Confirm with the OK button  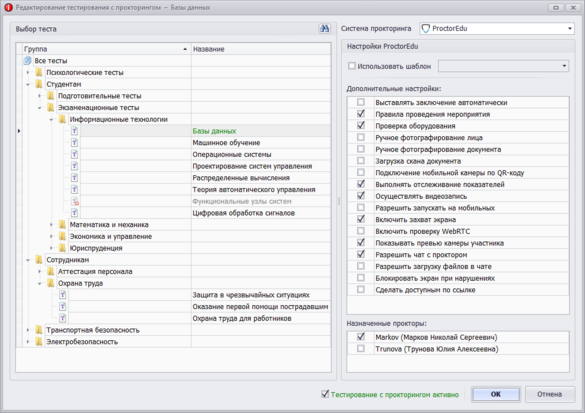click(496, 394)
